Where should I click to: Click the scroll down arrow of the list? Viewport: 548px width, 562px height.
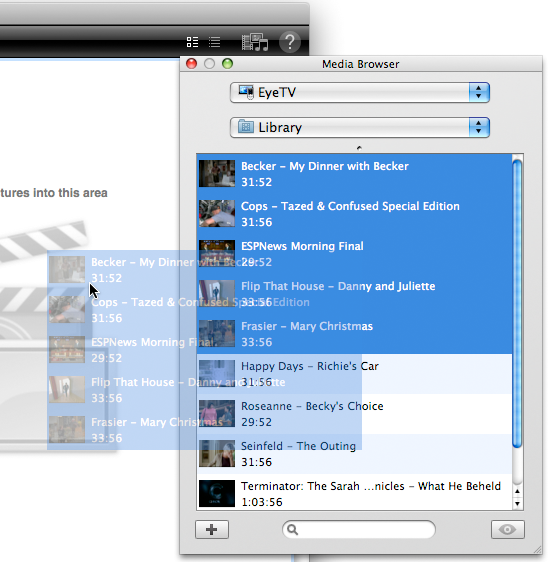click(x=517, y=503)
